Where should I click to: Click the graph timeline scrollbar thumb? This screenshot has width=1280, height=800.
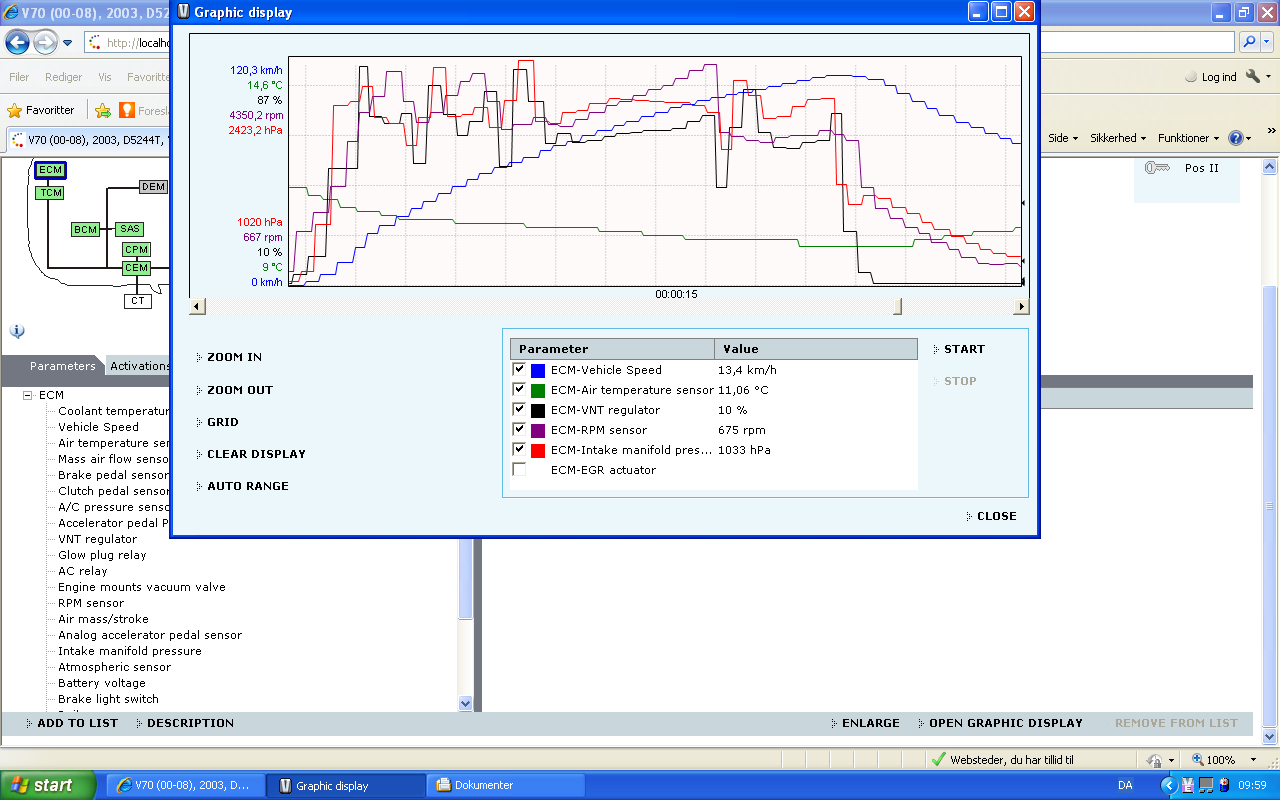tap(897, 307)
